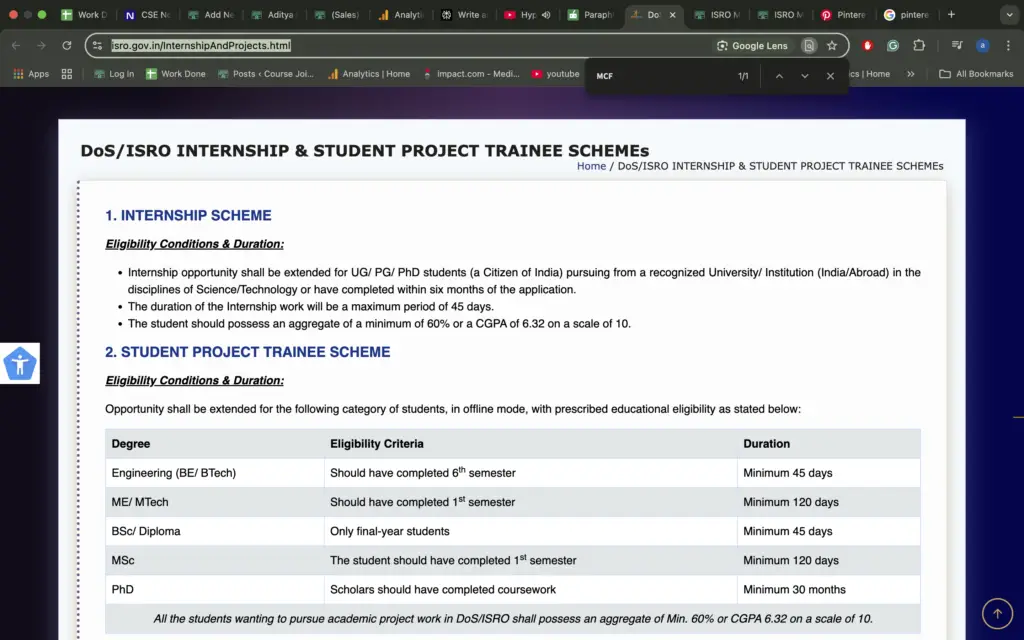
Task: Open the All Bookmarks folder
Action: pos(976,74)
